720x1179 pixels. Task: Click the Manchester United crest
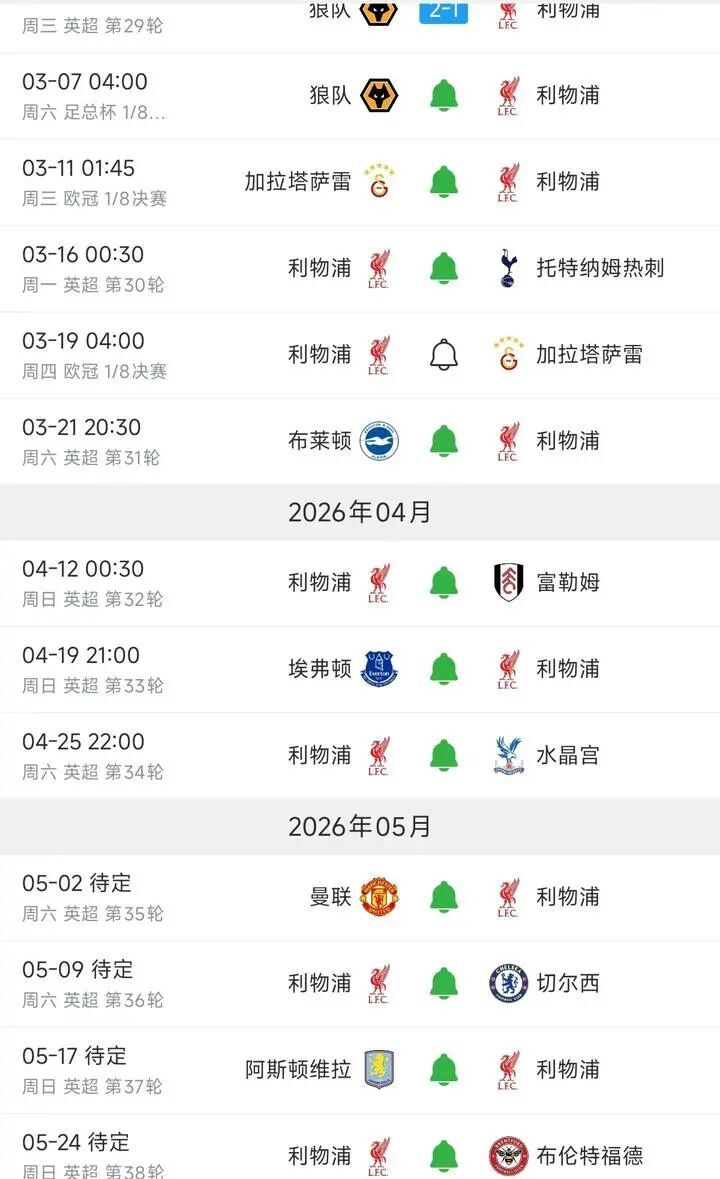pos(379,897)
